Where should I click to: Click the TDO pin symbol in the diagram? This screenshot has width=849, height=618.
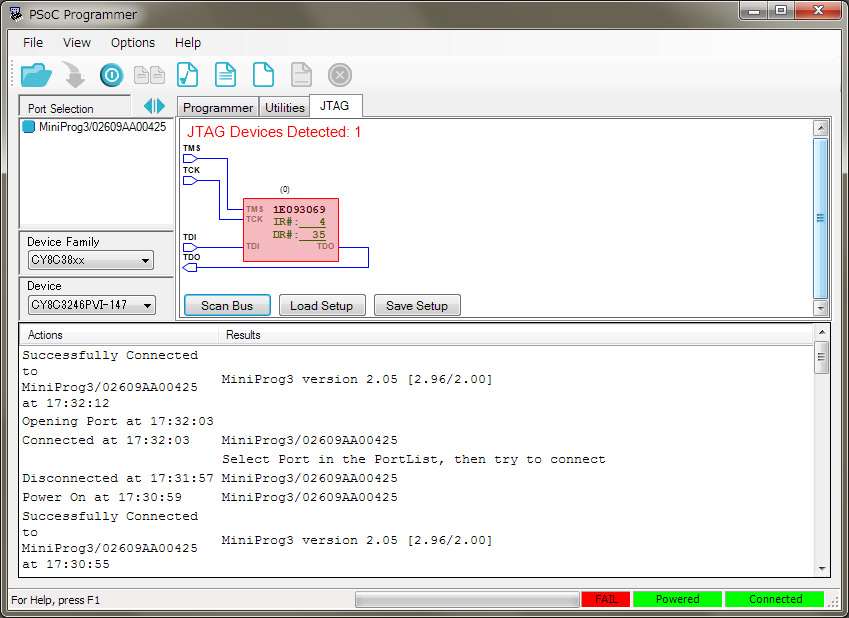(x=190, y=267)
